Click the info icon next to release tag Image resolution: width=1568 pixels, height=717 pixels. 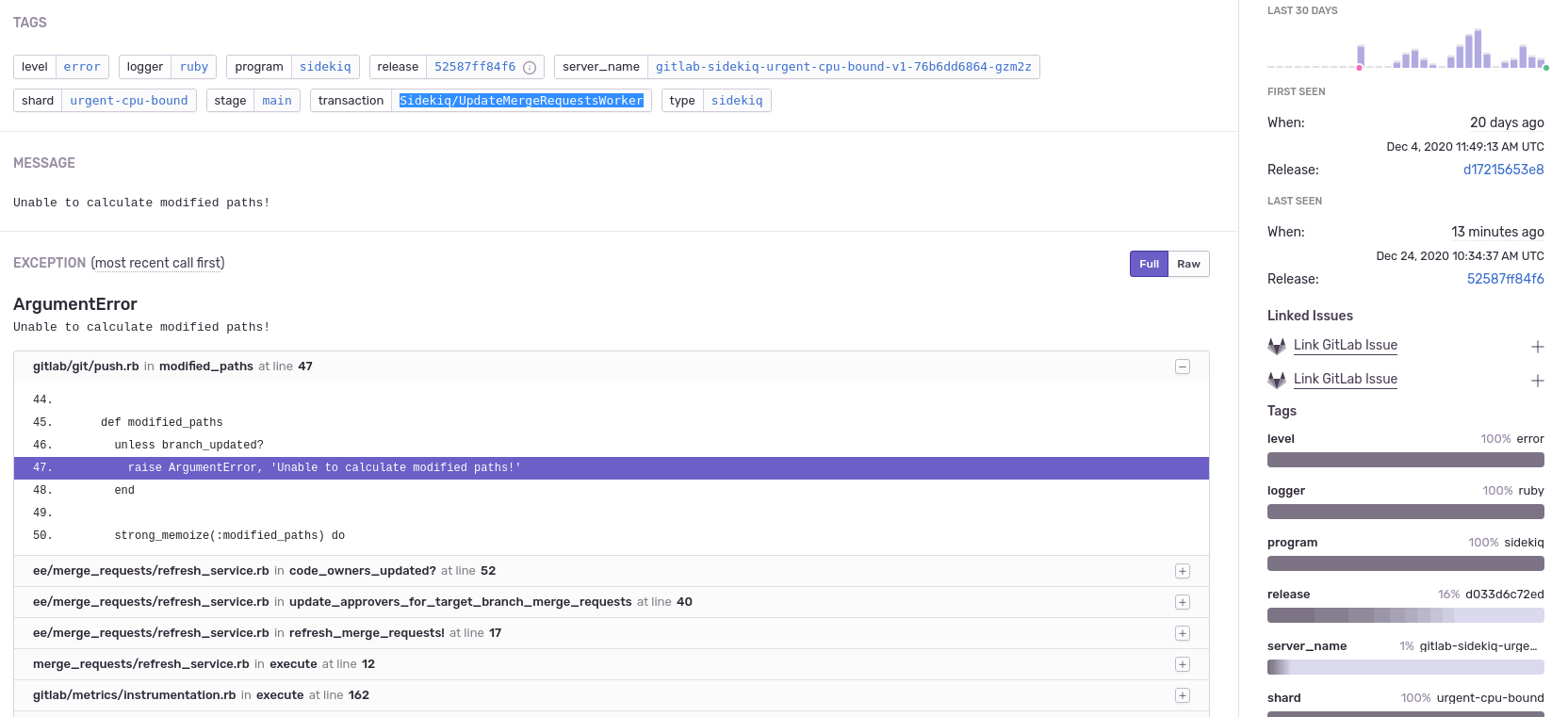point(530,68)
